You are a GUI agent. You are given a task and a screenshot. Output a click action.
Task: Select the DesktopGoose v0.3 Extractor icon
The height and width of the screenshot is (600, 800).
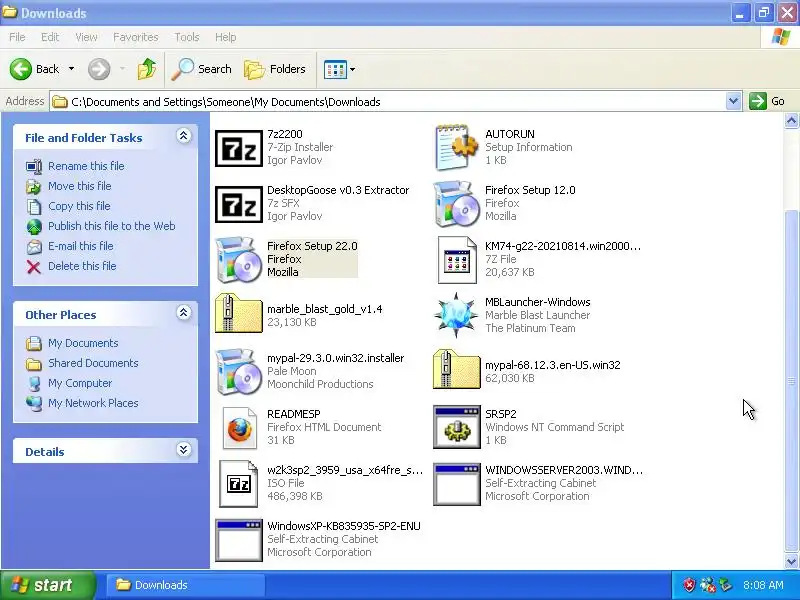click(x=239, y=204)
